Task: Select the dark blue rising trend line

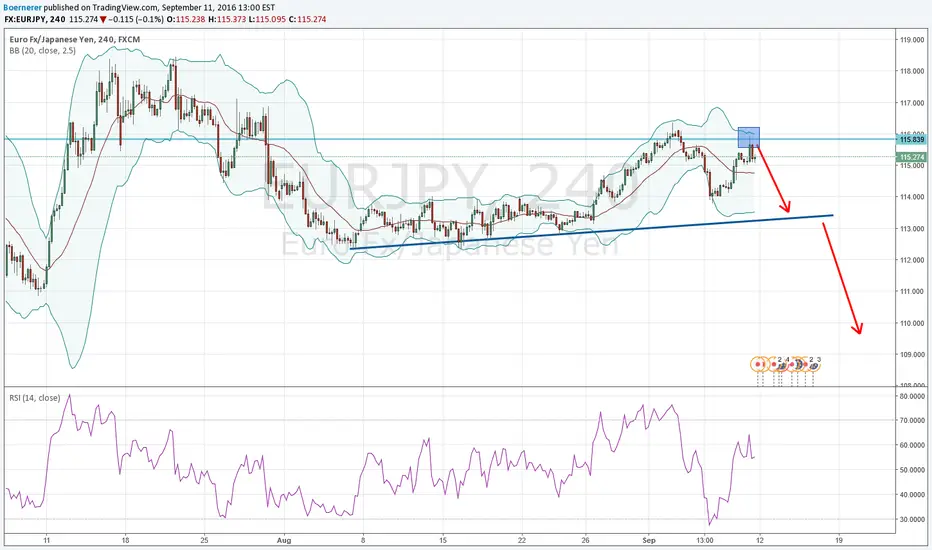Action: pyautogui.click(x=591, y=232)
